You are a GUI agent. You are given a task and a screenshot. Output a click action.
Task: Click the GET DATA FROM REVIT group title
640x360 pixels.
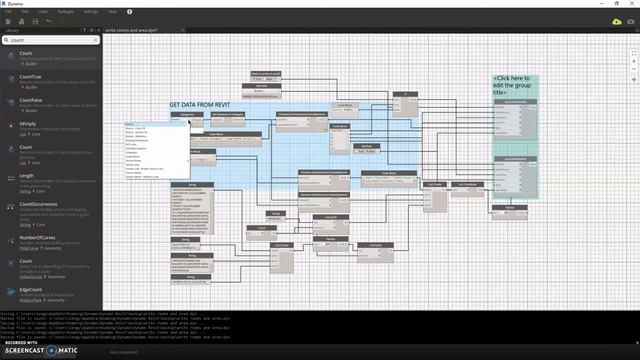[x=200, y=105]
